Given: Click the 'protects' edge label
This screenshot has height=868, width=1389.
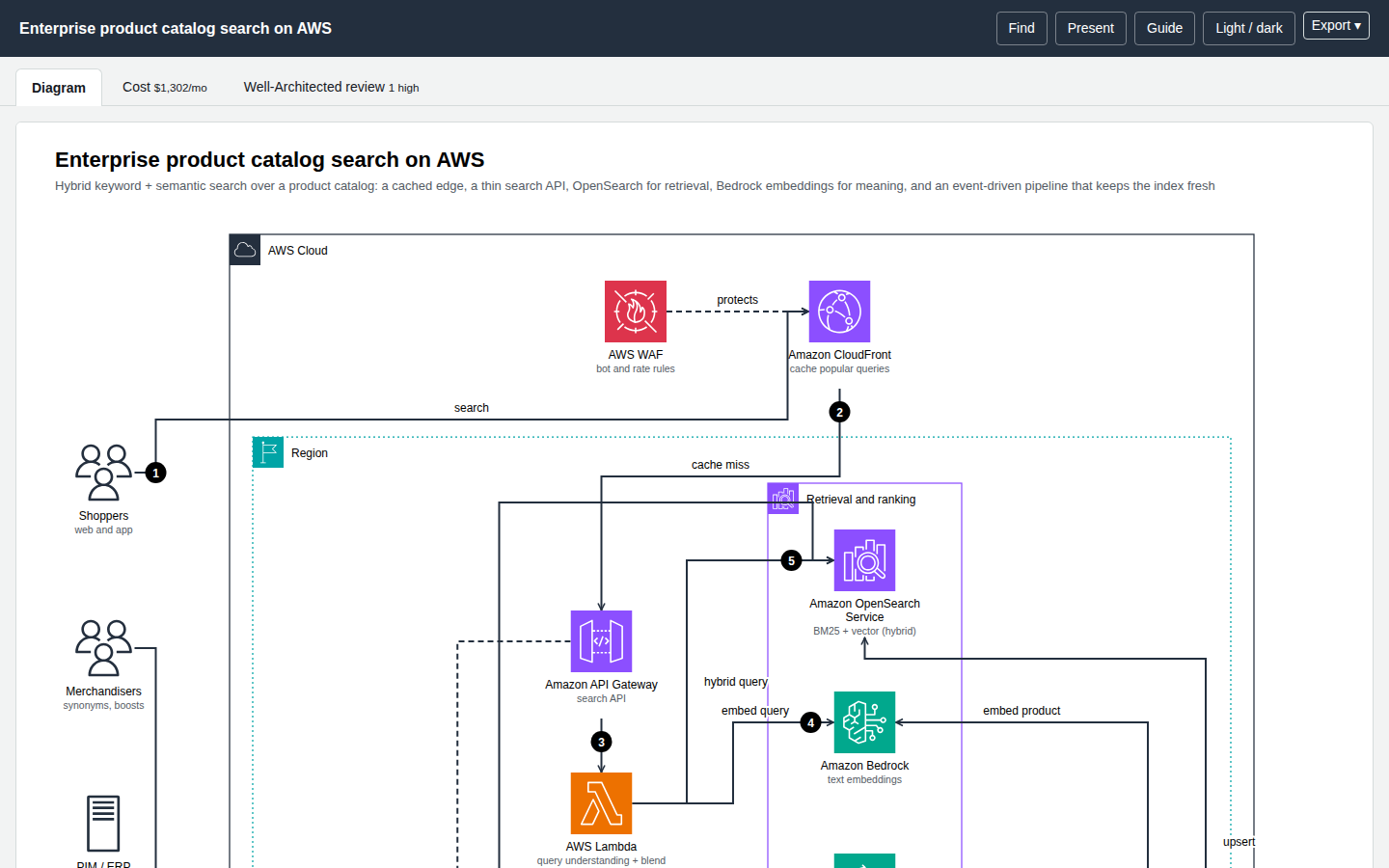Looking at the screenshot, I should 737,300.
